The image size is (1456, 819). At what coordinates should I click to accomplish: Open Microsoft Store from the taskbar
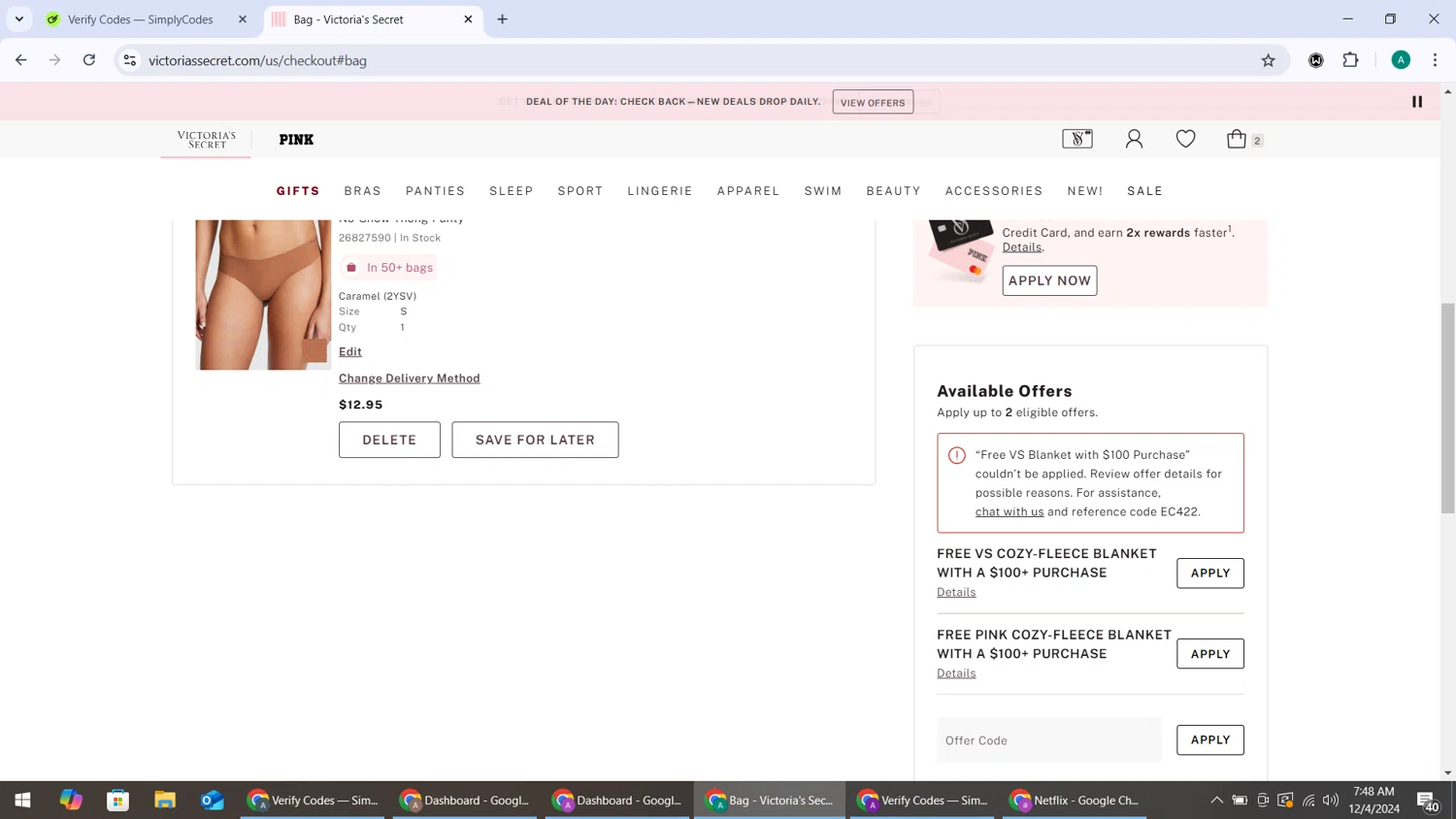click(x=118, y=801)
